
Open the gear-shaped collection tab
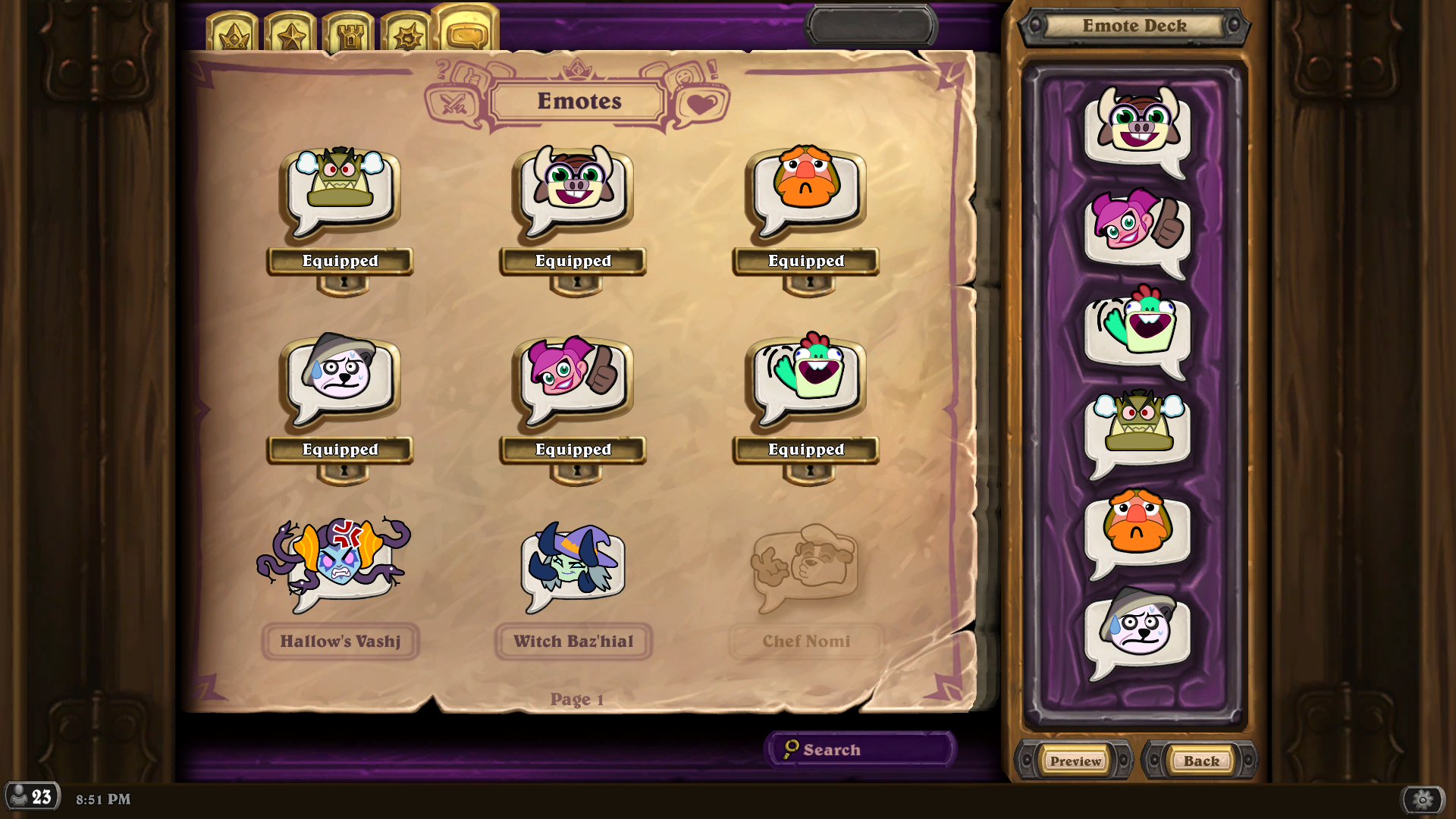407,33
